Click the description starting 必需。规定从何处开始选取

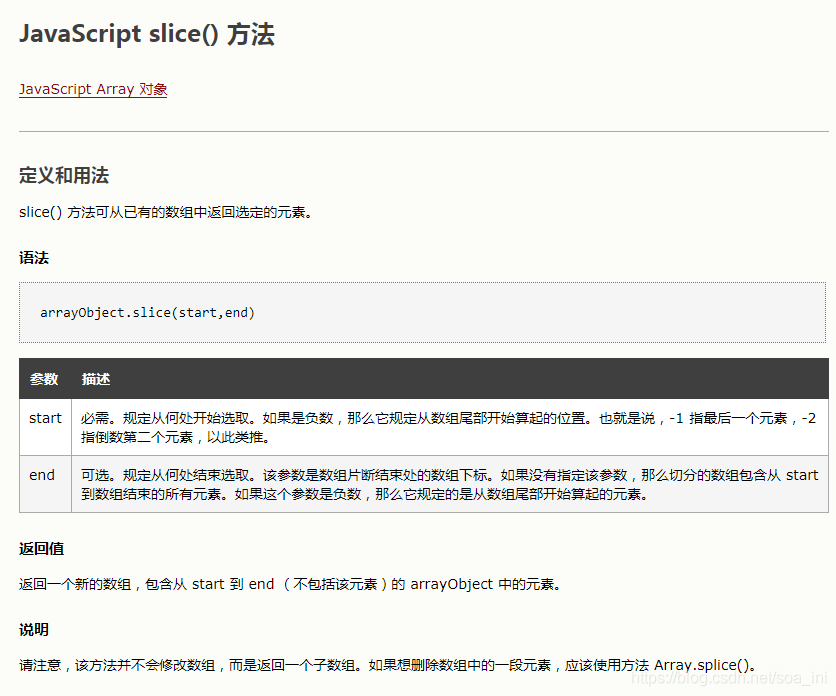448,428
